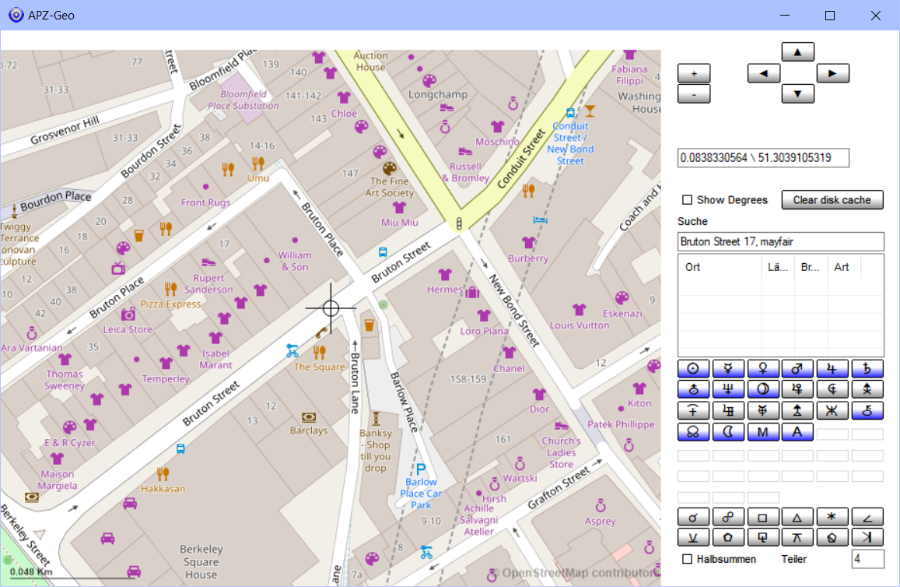Pan the map right
The height and width of the screenshot is (587, 900).
point(833,73)
